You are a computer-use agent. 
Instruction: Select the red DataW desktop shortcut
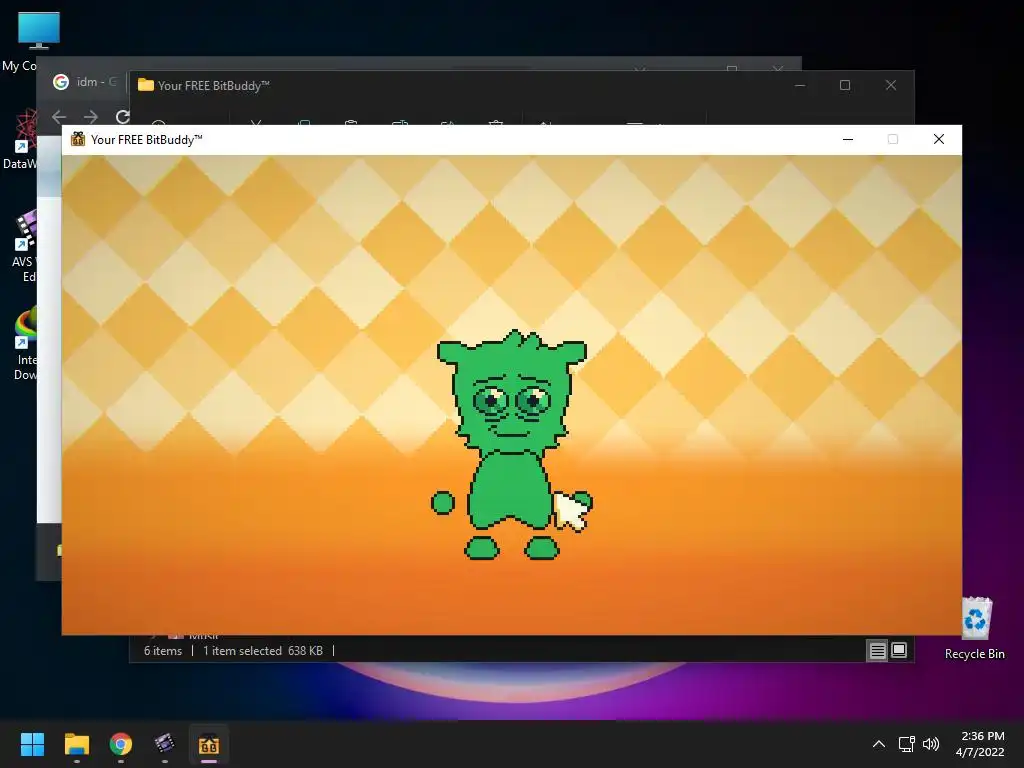22,140
